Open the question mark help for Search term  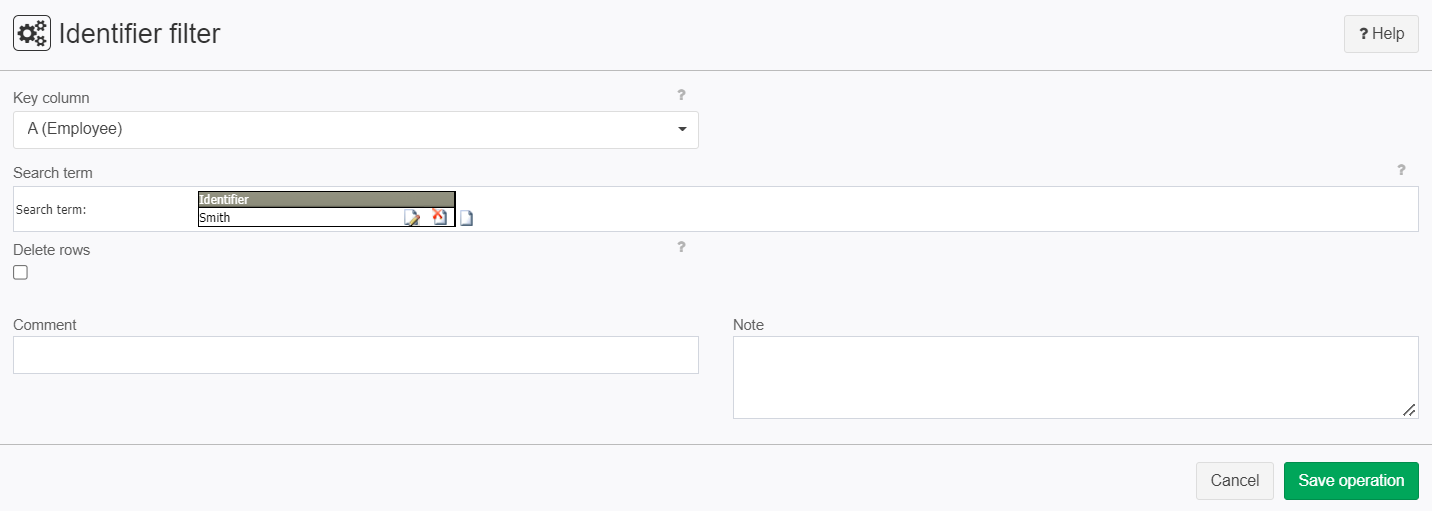[1401, 170]
